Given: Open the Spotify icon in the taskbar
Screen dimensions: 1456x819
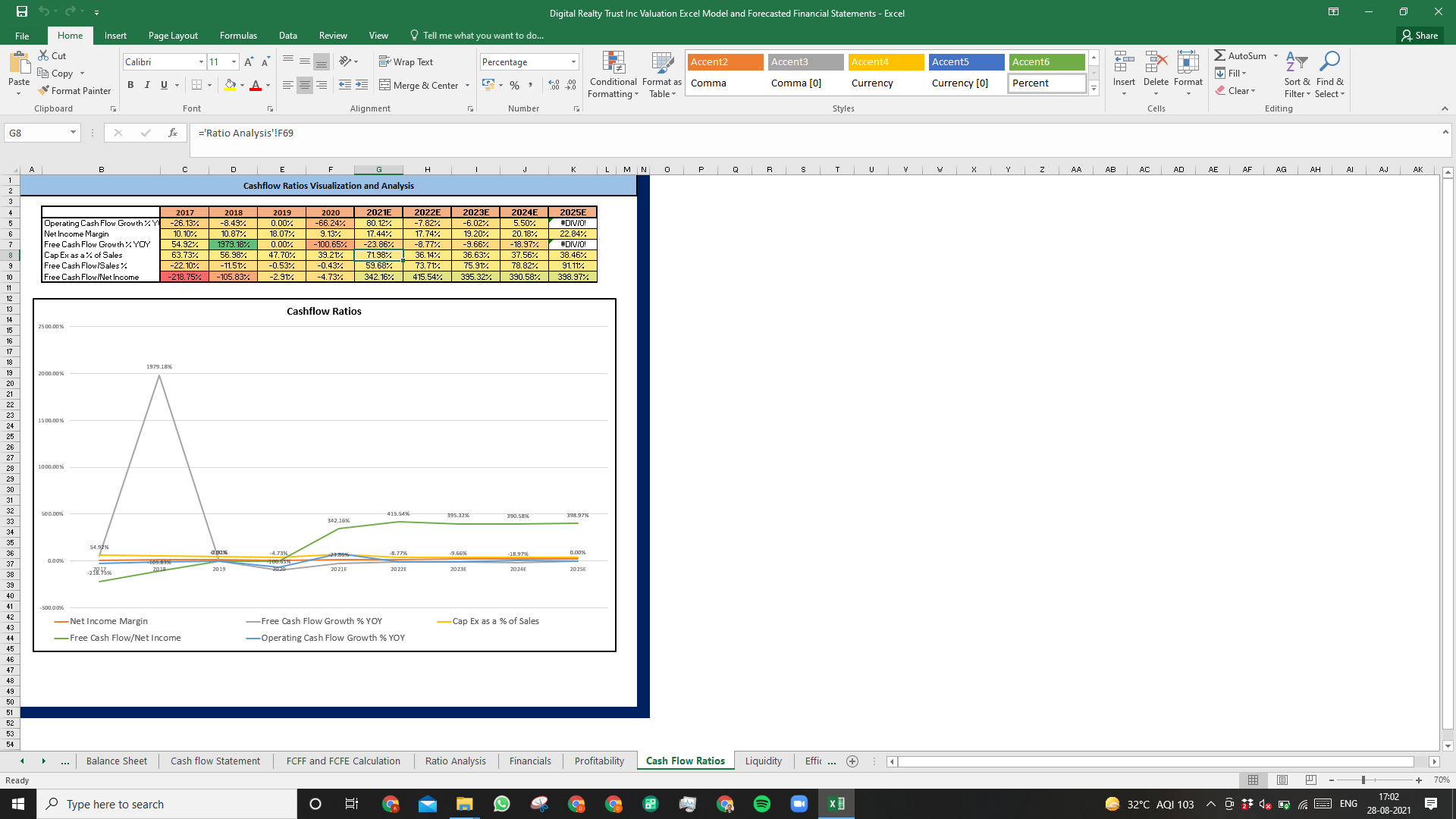Looking at the screenshot, I should (x=761, y=804).
